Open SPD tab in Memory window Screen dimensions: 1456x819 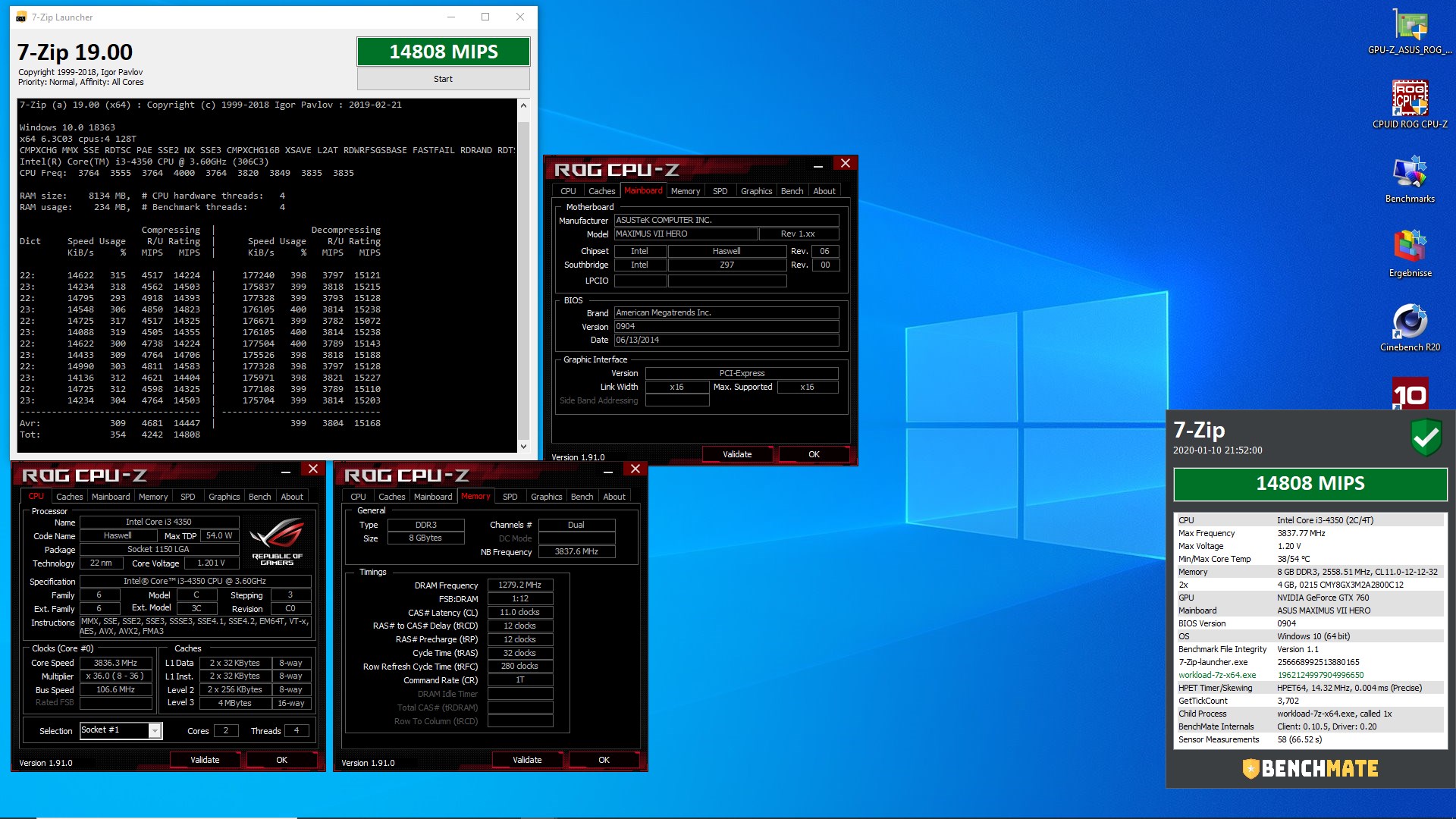[x=510, y=497]
